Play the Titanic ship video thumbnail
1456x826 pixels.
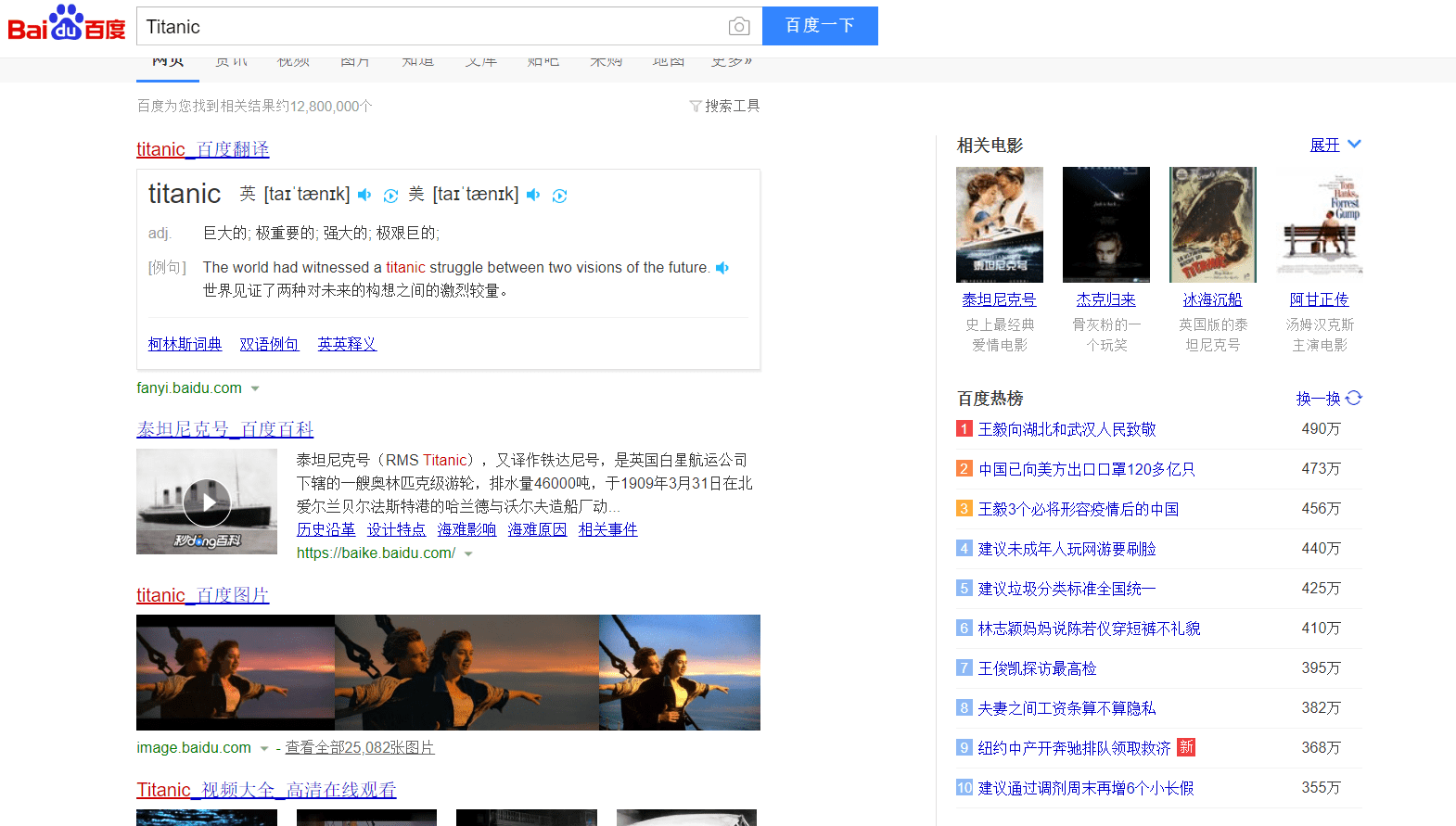(207, 502)
